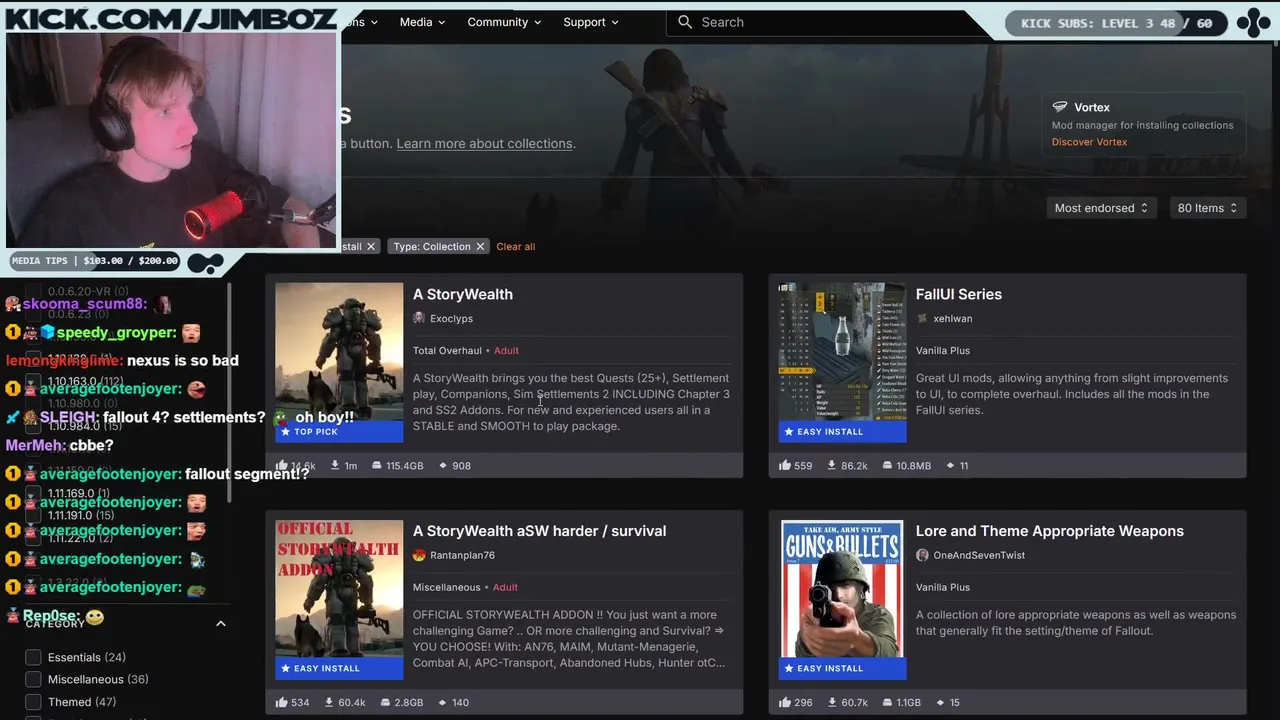
Task: Click the thumbs-up icon next to 534
Action: [x=282, y=702]
